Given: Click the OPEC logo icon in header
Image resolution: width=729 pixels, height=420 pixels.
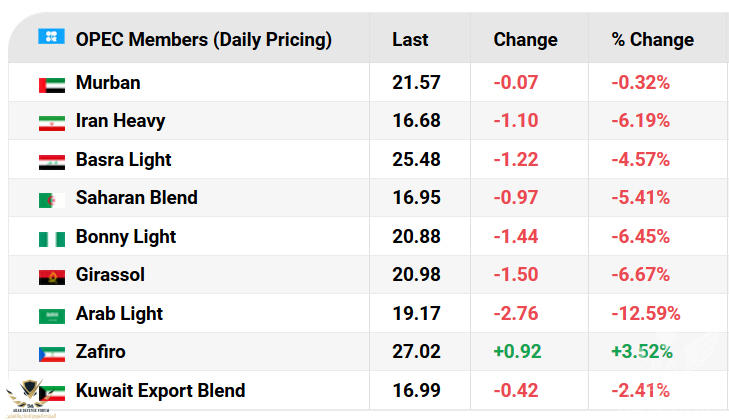Looking at the screenshot, I should [x=51, y=38].
